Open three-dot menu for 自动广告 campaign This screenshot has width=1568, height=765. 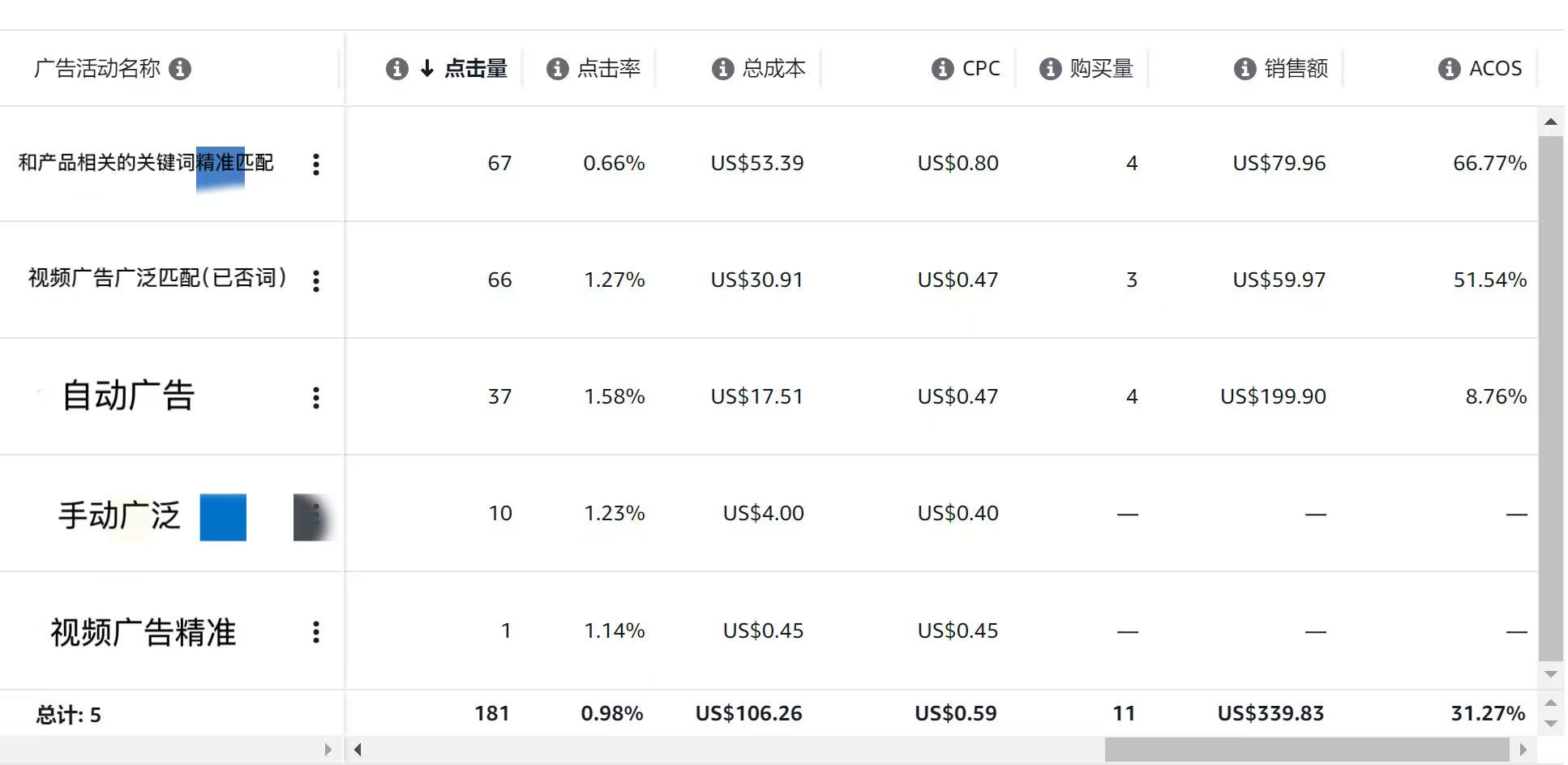(316, 397)
